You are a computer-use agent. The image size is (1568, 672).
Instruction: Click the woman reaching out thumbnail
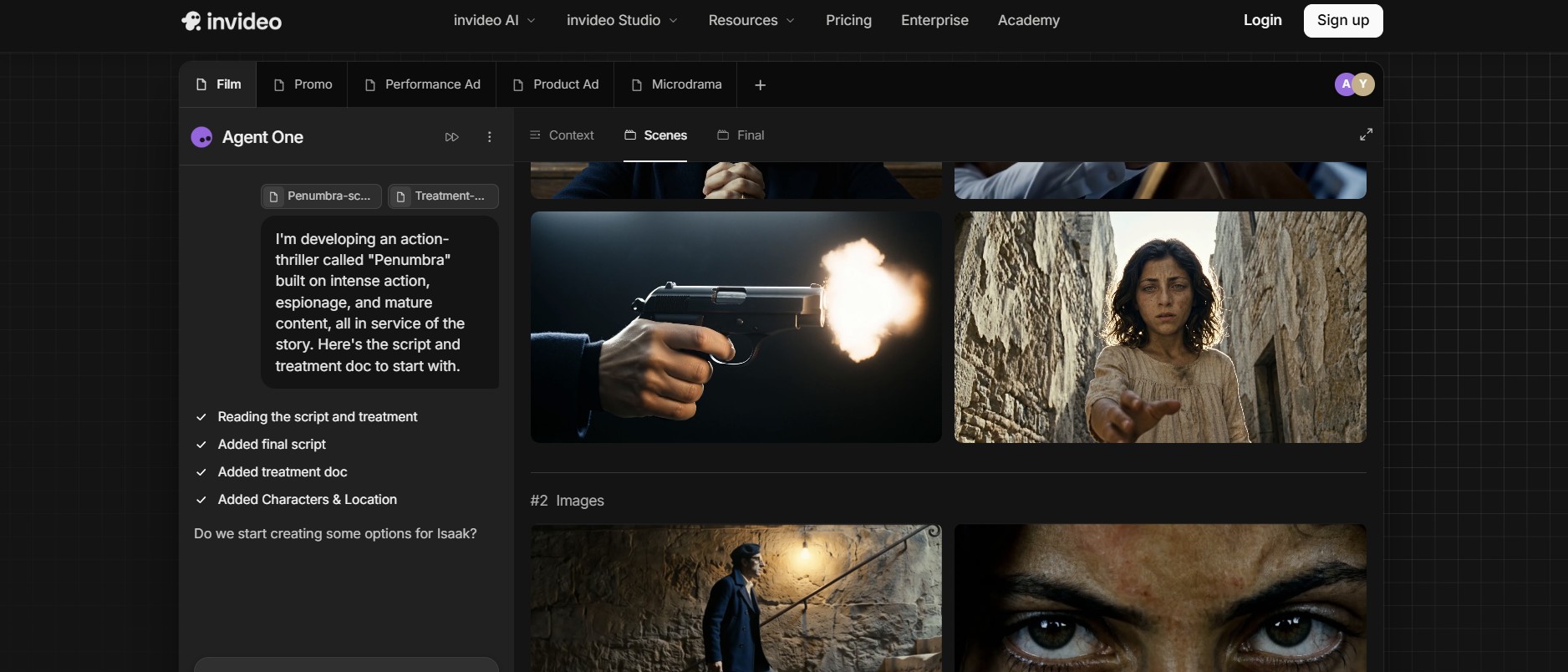point(1160,327)
